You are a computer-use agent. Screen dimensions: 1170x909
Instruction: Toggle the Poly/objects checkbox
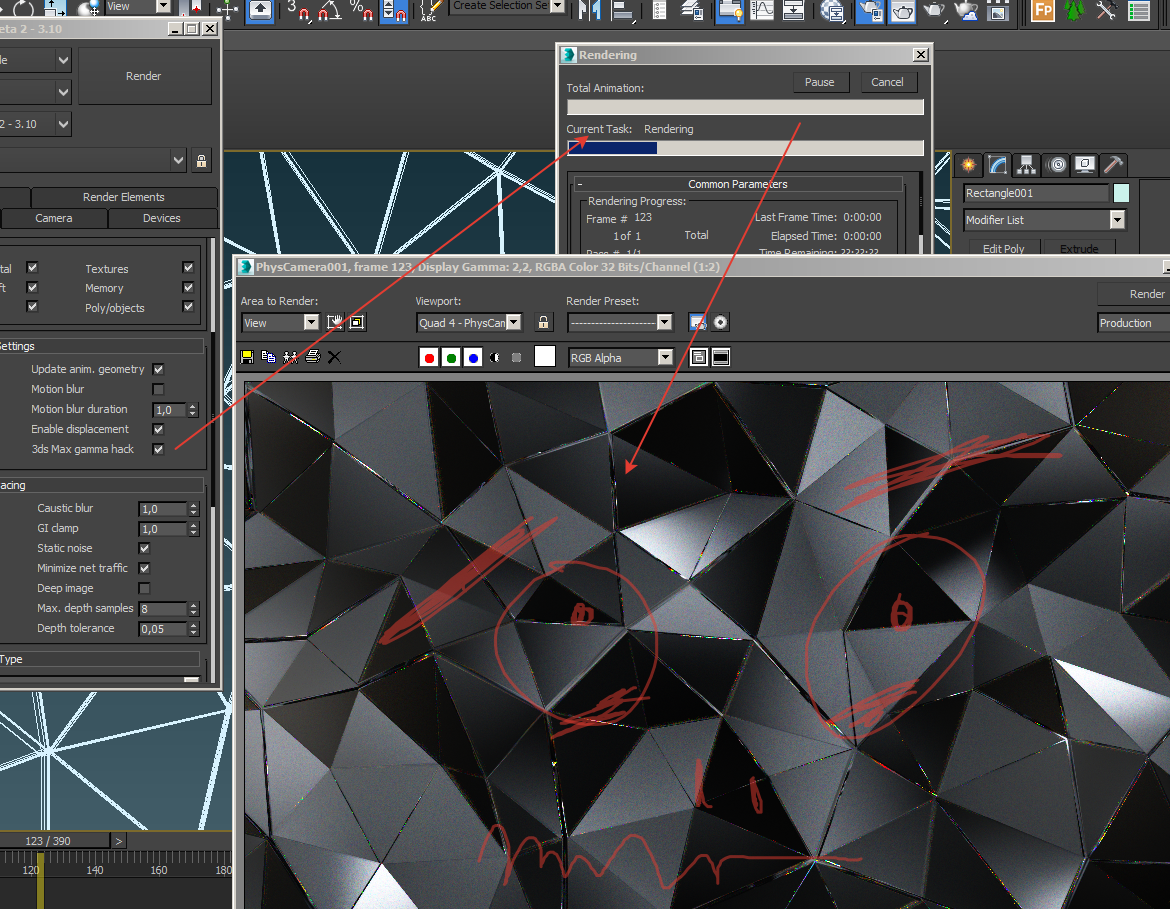pyautogui.click(x=188, y=306)
